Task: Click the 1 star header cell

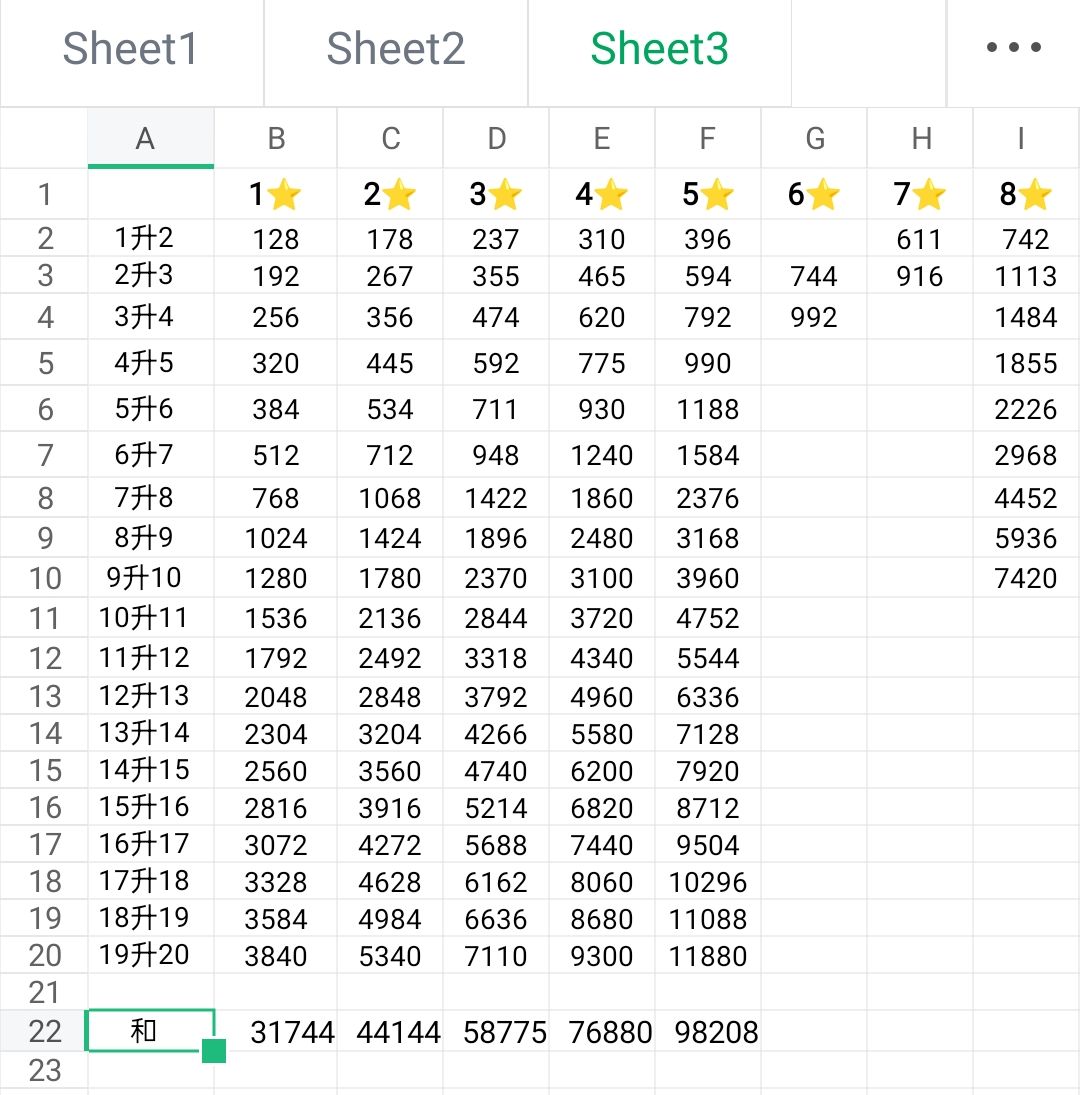Action: pos(276,194)
